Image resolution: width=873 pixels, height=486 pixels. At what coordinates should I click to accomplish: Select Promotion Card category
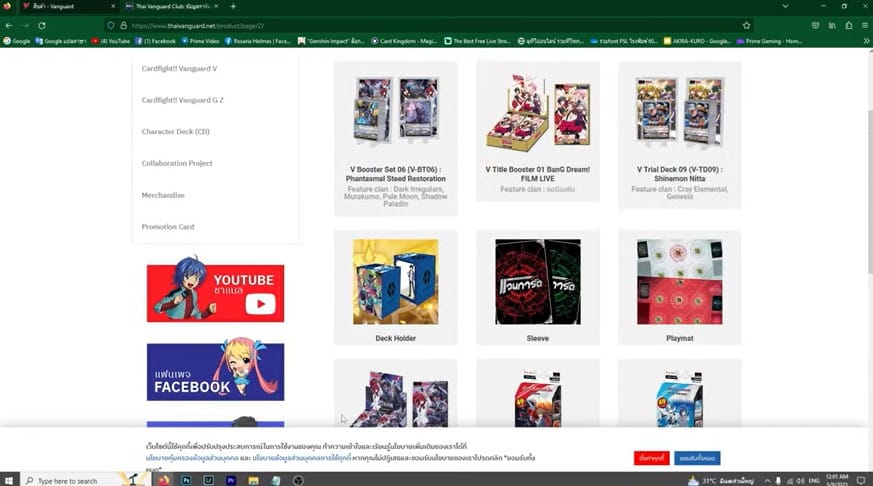coord(168,227)
